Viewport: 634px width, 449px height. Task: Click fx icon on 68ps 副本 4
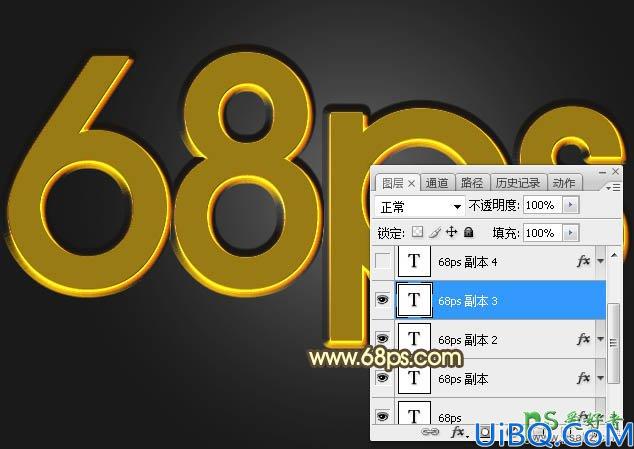[x=583, y=261]
